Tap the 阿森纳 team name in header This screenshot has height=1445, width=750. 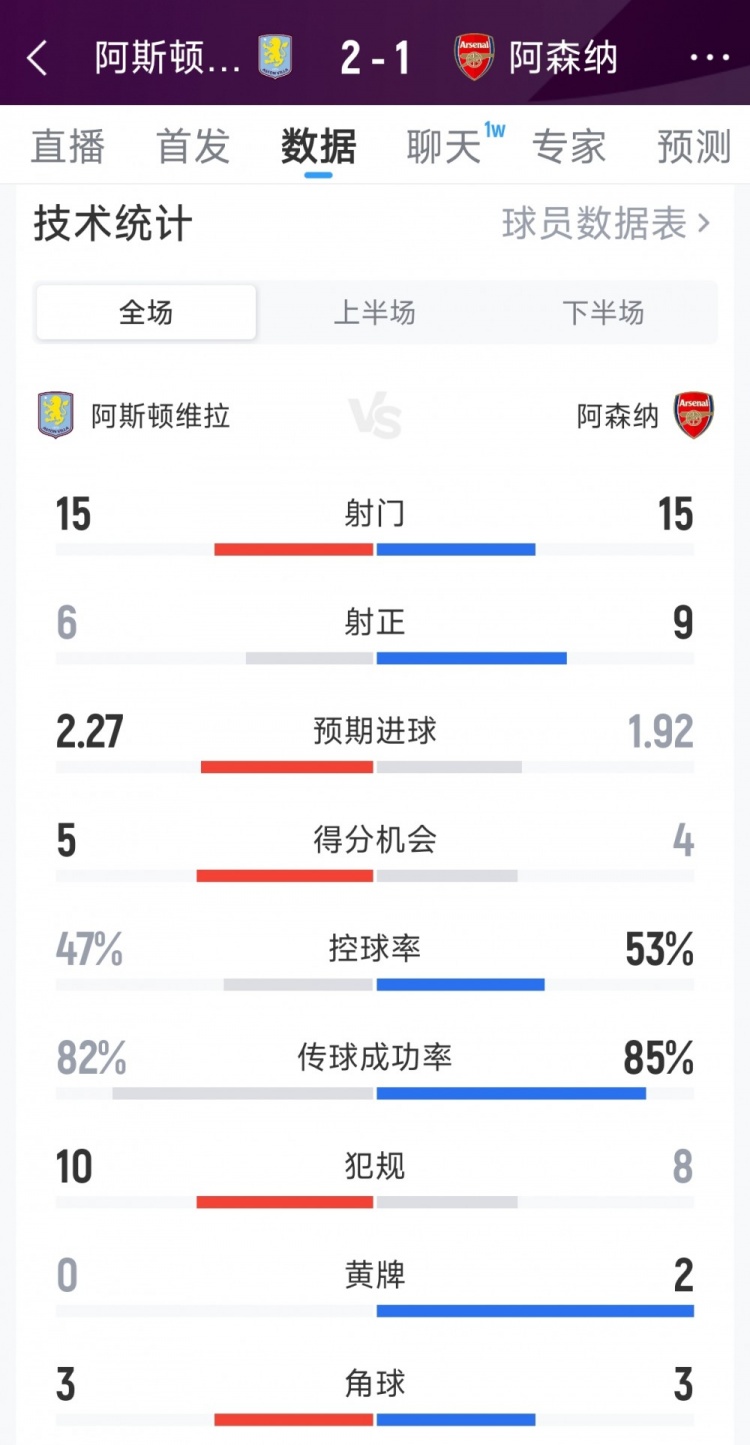[x=563, y=58]
